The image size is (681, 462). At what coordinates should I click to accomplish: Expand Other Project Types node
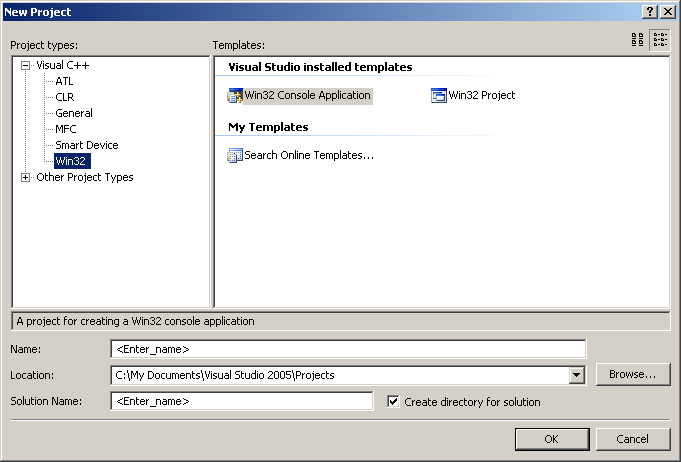tap(26, 177)
